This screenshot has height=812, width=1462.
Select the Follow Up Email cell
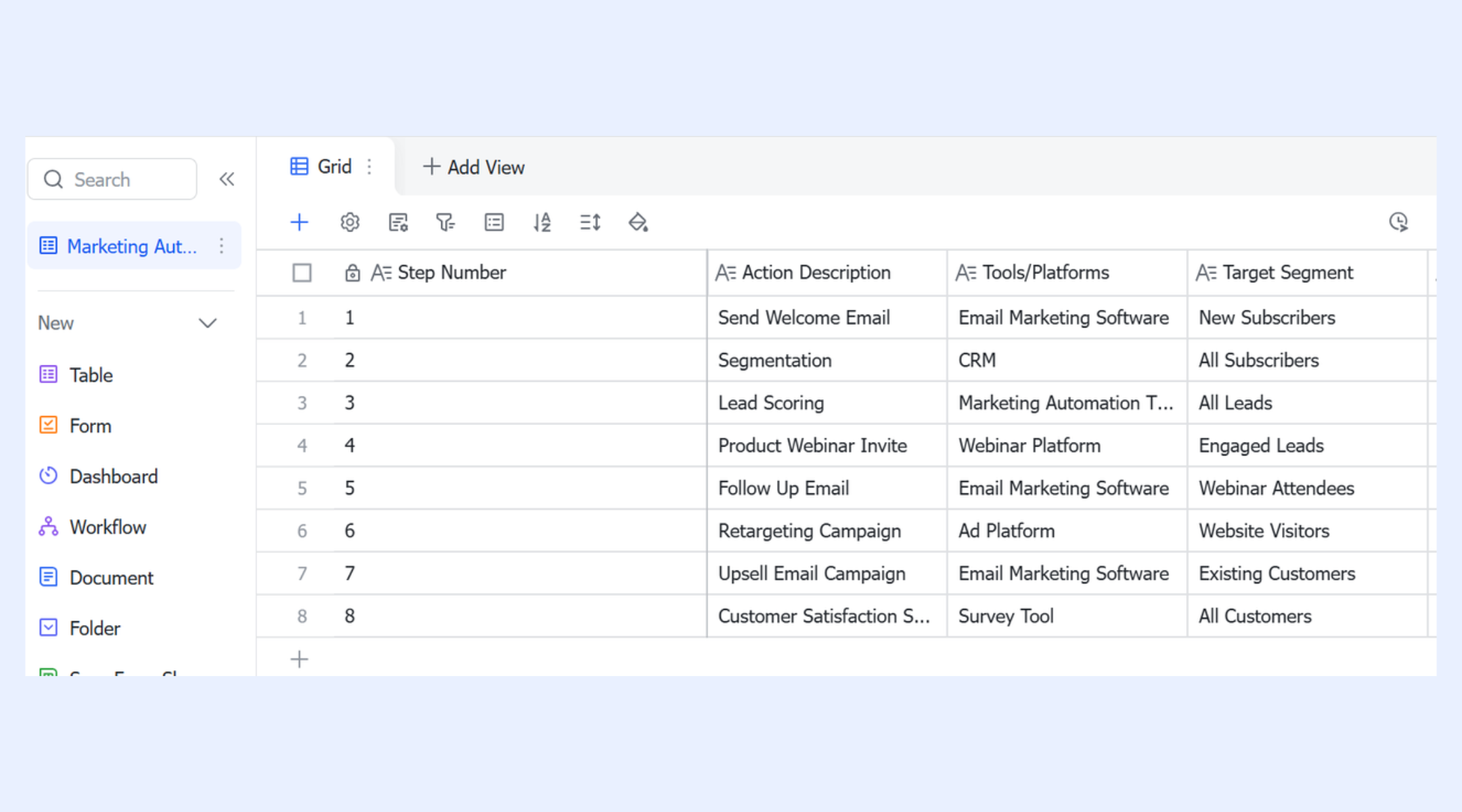827,488
